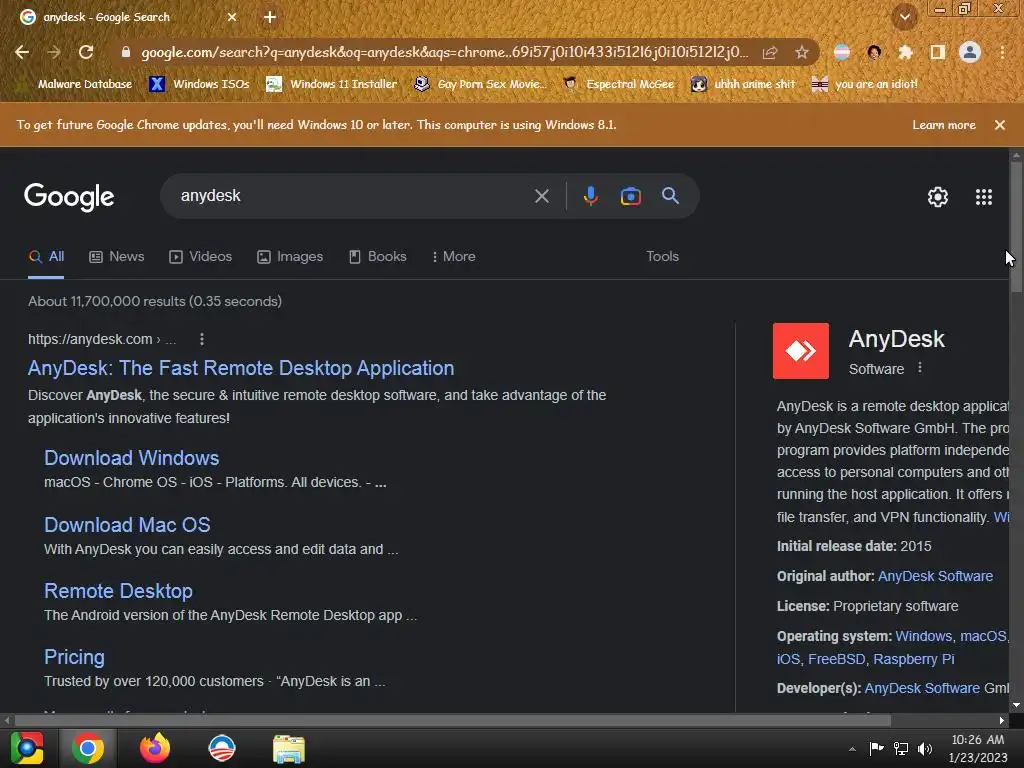Screen dimensions: 1024x768
Task: Click the vertical page scrollbar thumb
Action: tap(1016, 227)
